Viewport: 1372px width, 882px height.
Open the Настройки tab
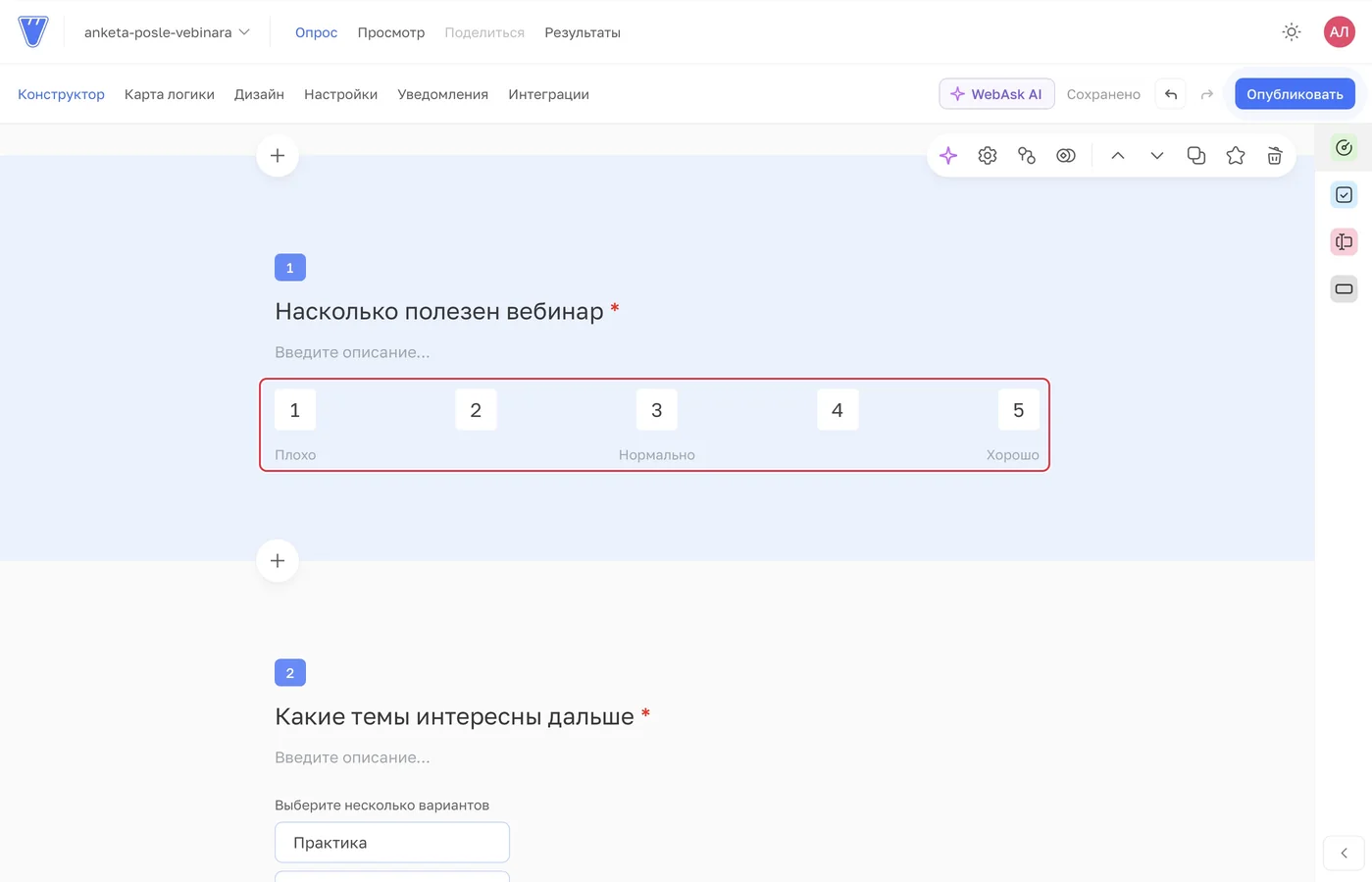[340, 94]
